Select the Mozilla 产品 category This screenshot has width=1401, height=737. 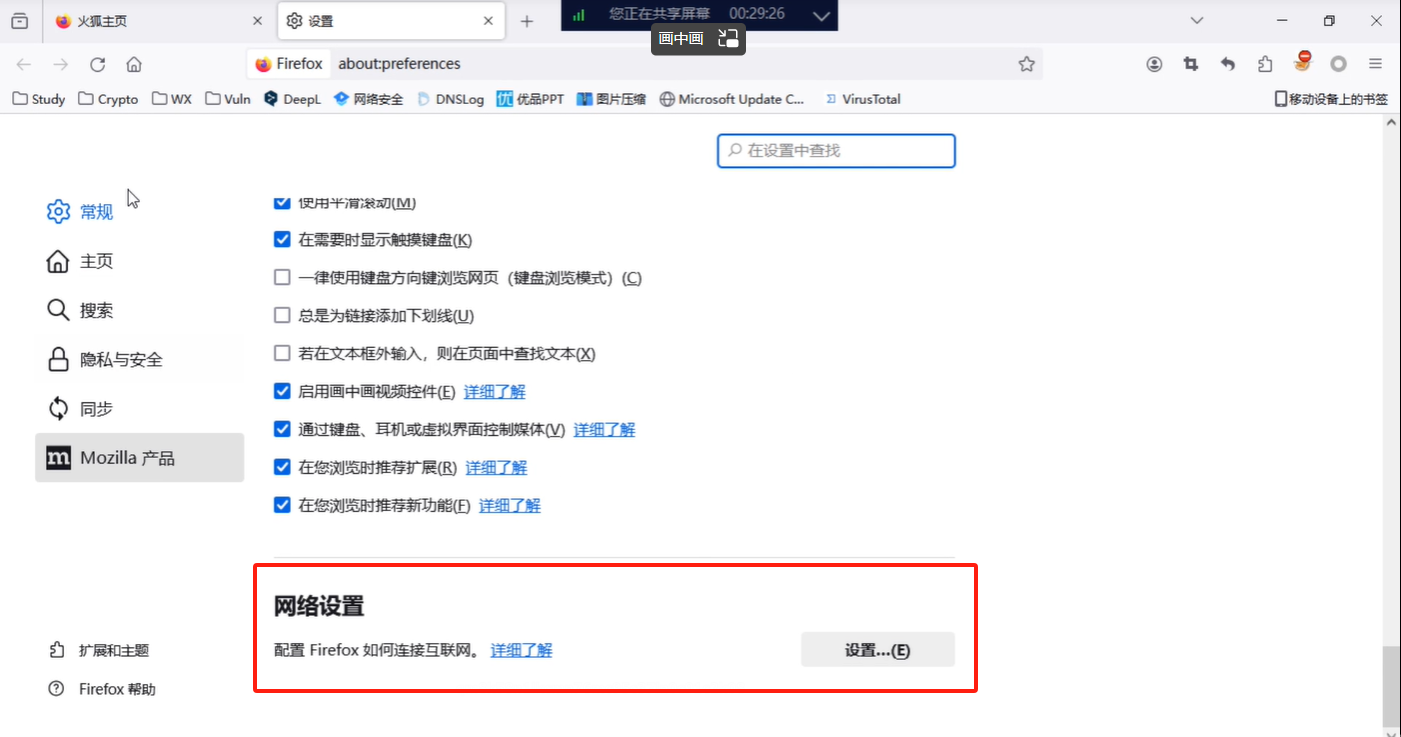[139, 458]
